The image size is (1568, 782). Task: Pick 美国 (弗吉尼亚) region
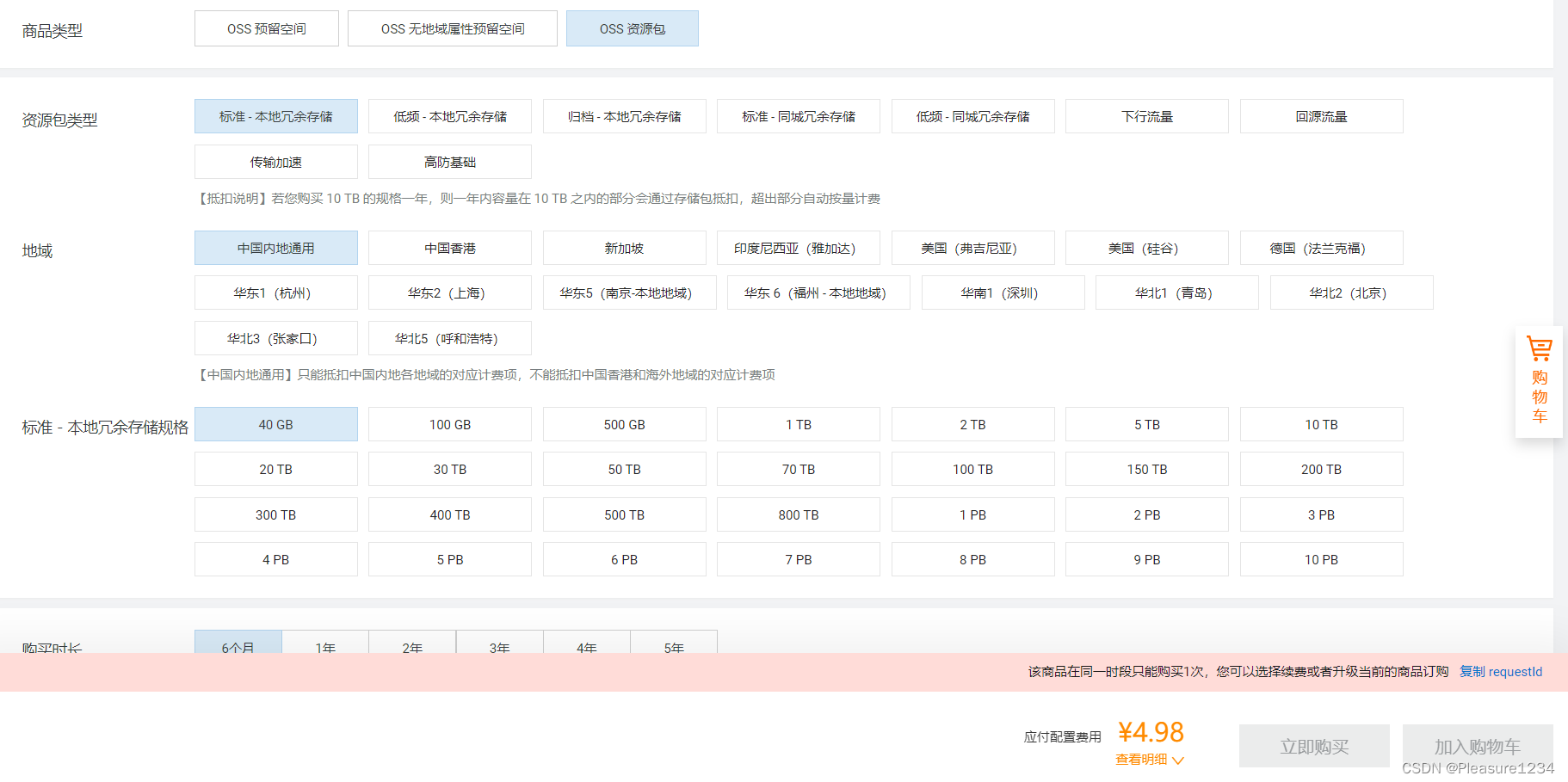973,248
